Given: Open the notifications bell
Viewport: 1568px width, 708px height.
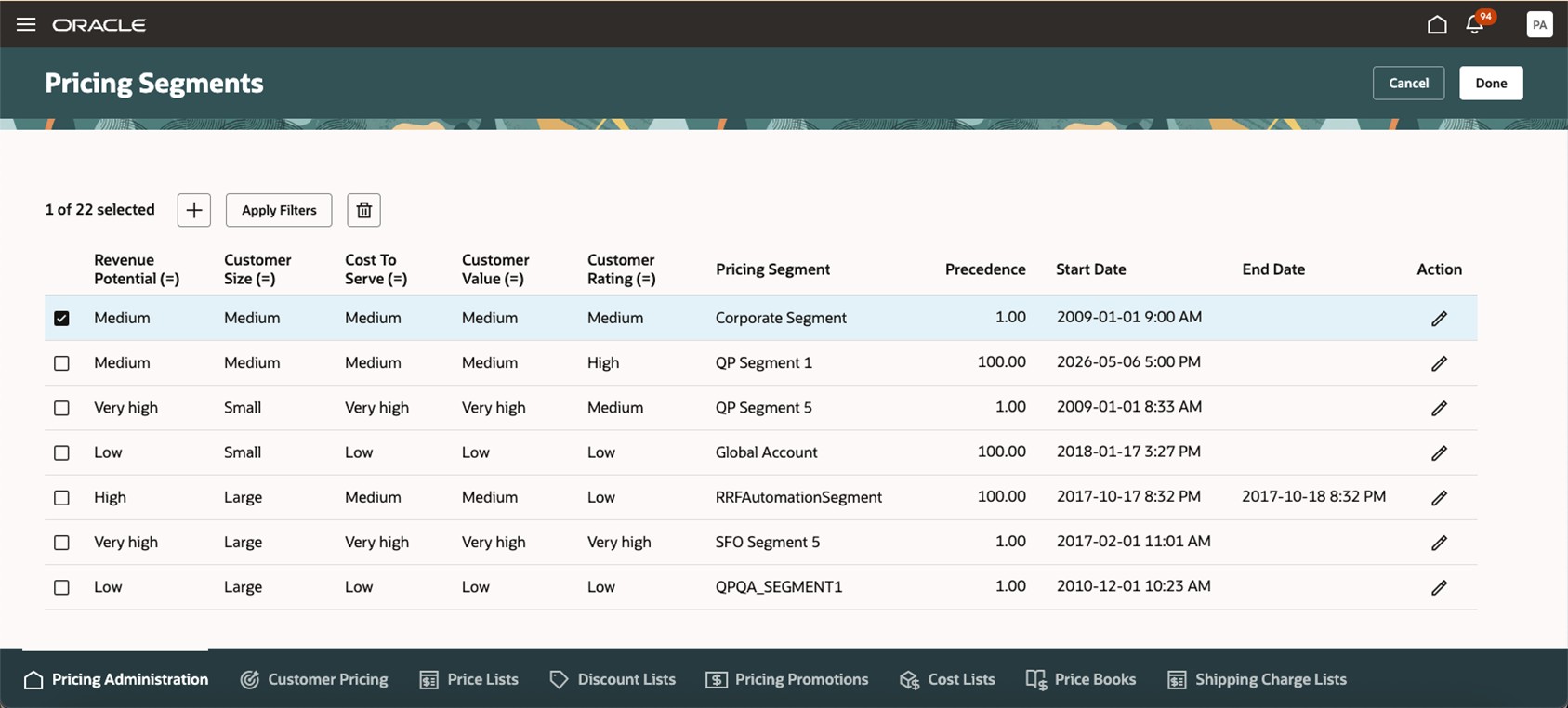Looking at the screenshot, I should (1475, 24).
